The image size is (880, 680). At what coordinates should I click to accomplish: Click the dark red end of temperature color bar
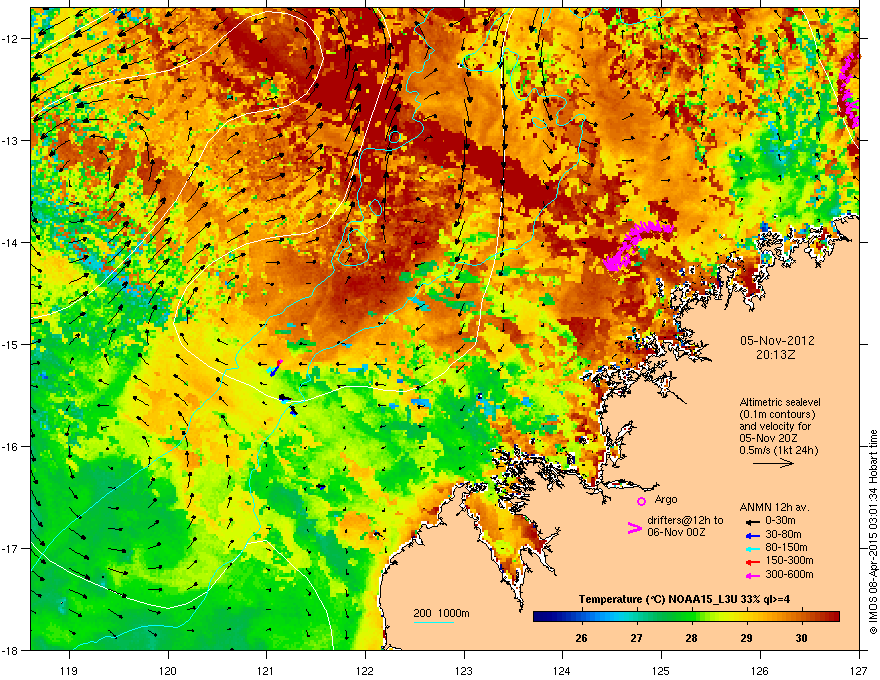point(832,616)
